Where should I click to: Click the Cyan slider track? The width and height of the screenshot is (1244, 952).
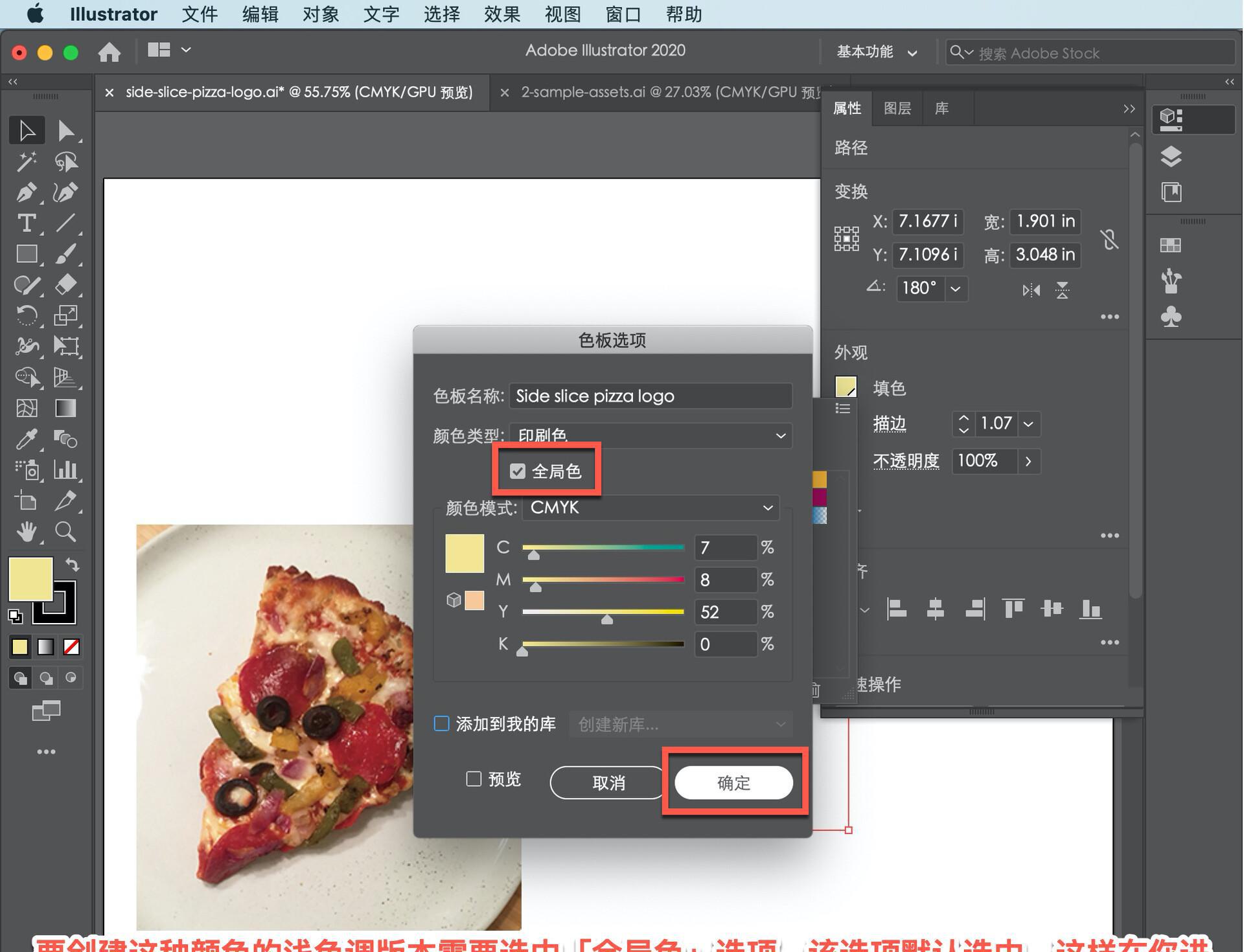pos(603,547)
